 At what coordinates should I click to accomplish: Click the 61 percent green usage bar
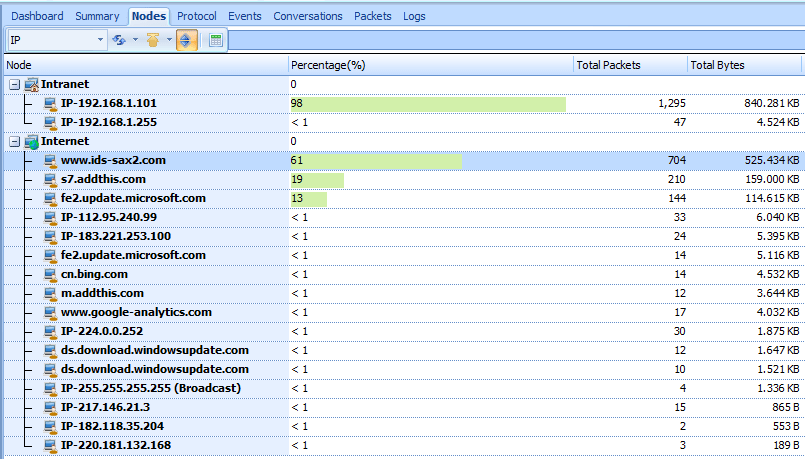coord(376,161)
